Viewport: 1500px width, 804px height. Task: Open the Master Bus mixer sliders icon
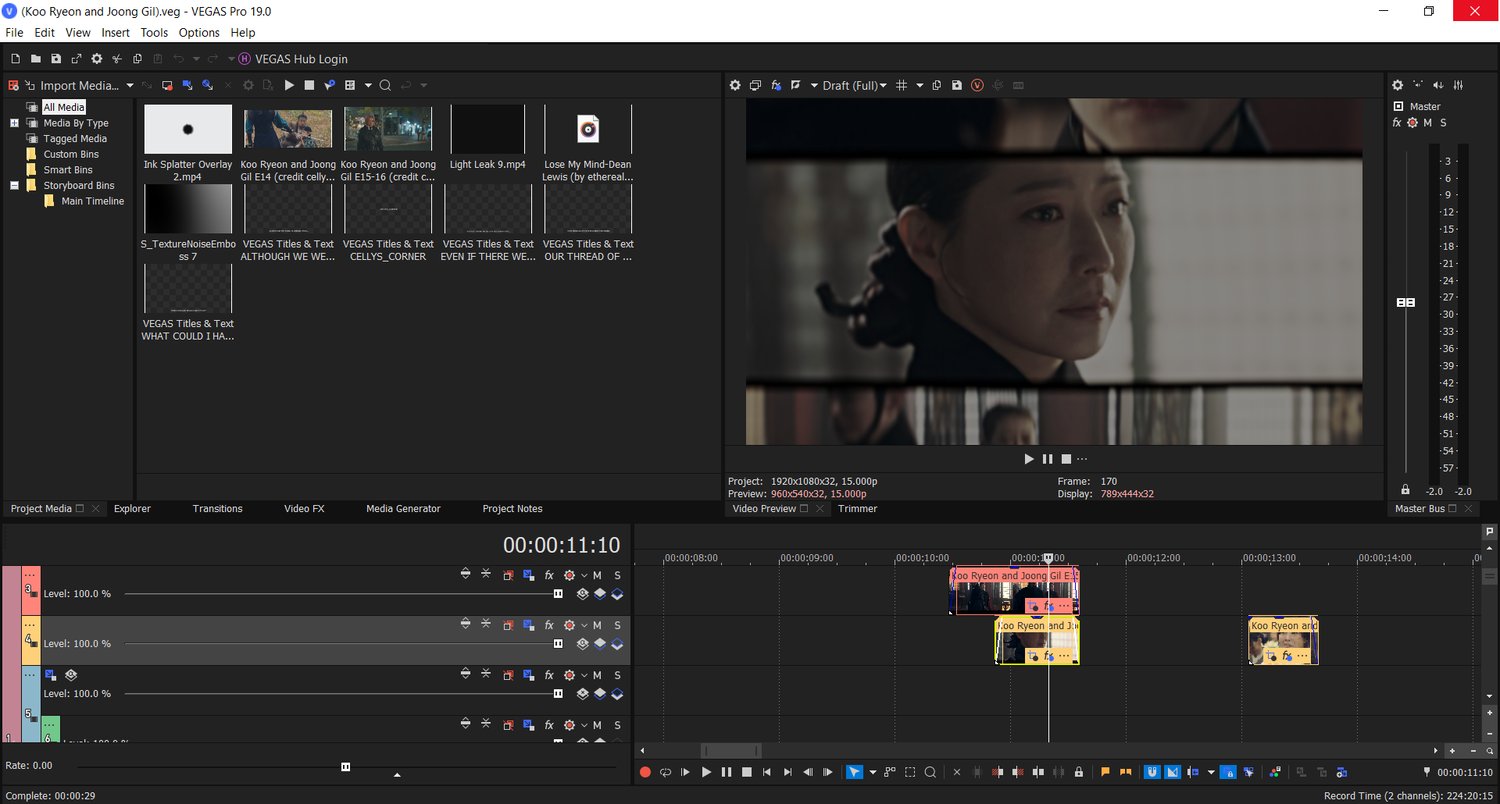pyautogui.click(x=1459, y=85)
